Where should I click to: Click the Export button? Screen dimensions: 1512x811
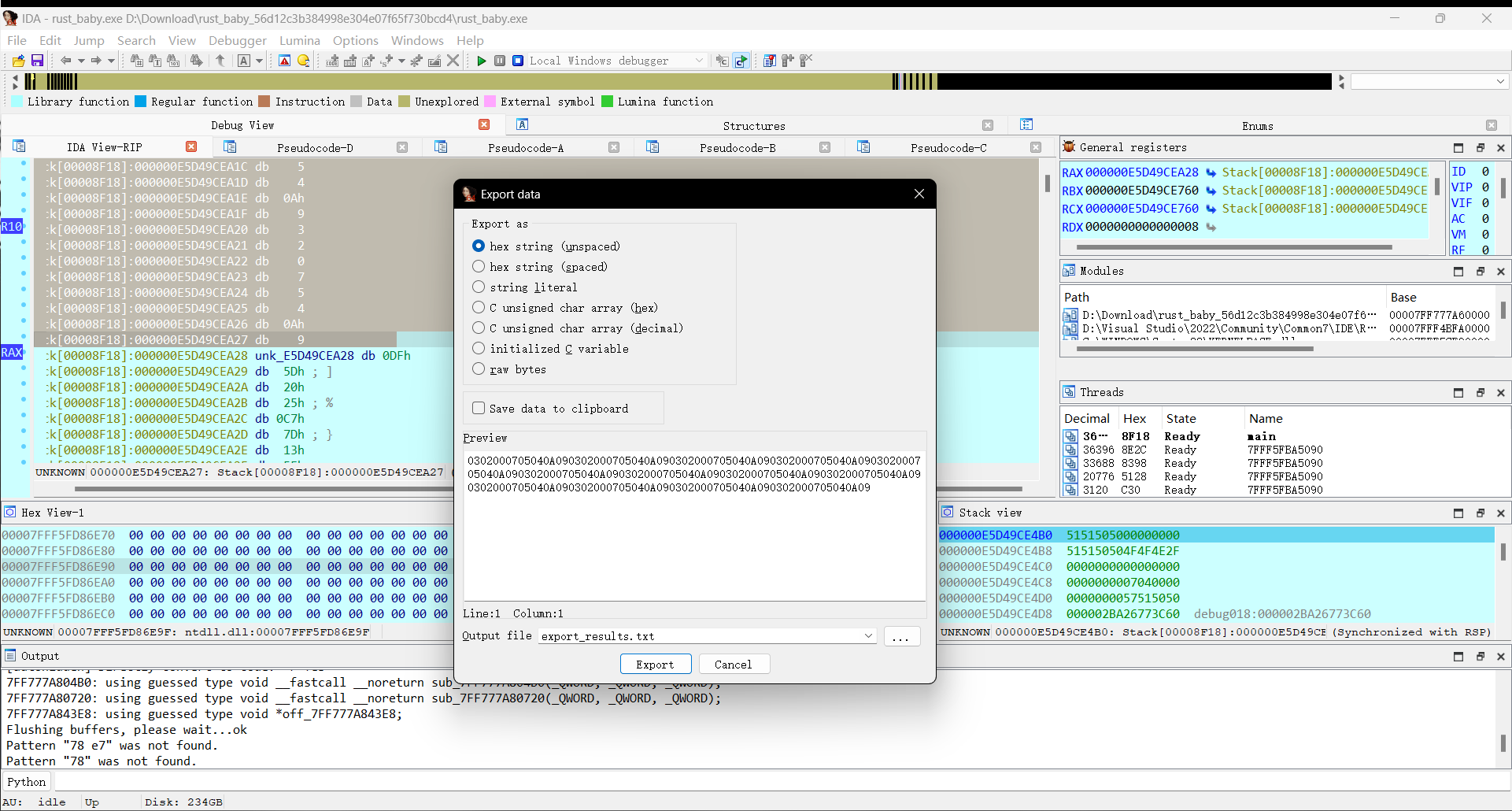tap(656, 665)
